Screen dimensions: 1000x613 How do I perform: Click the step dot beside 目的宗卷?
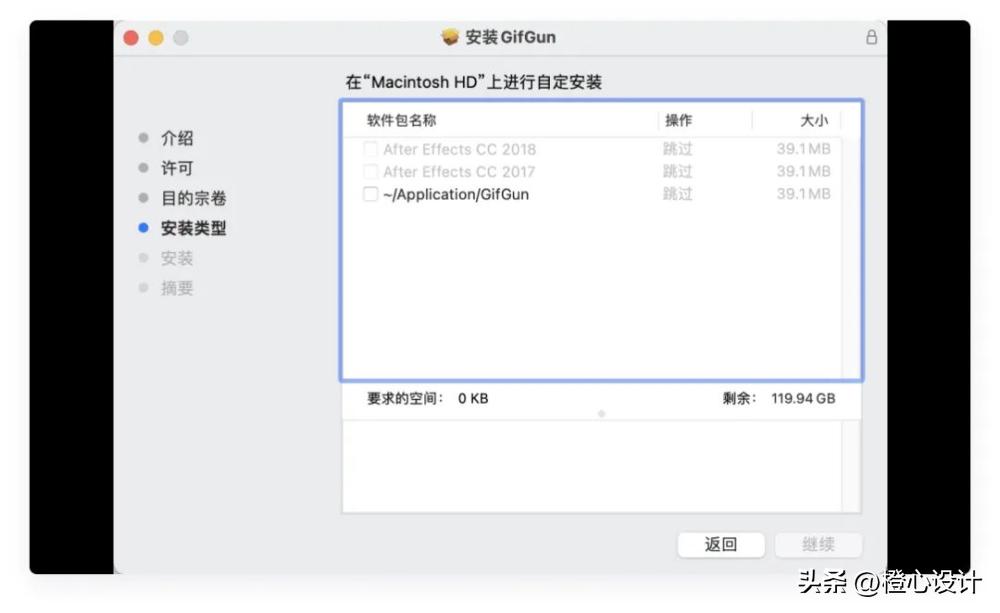(146, 198)
